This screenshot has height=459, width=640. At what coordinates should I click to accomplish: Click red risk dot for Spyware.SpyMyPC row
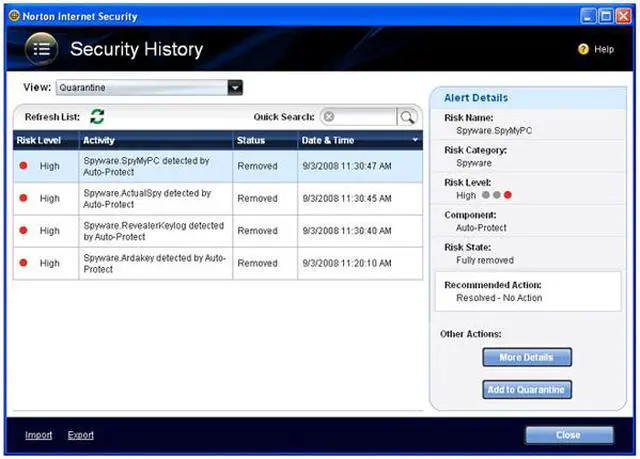pos(23,166)
